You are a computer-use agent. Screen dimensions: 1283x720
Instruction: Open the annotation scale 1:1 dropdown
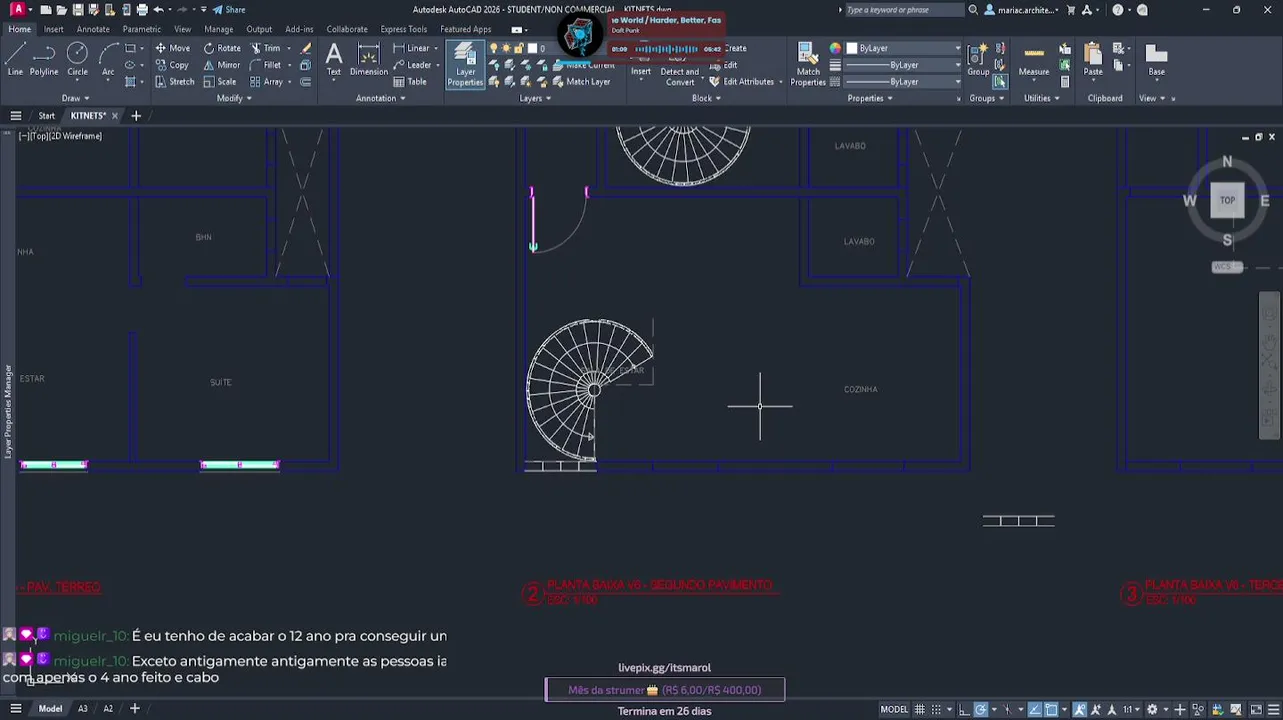click(1131, 710)
